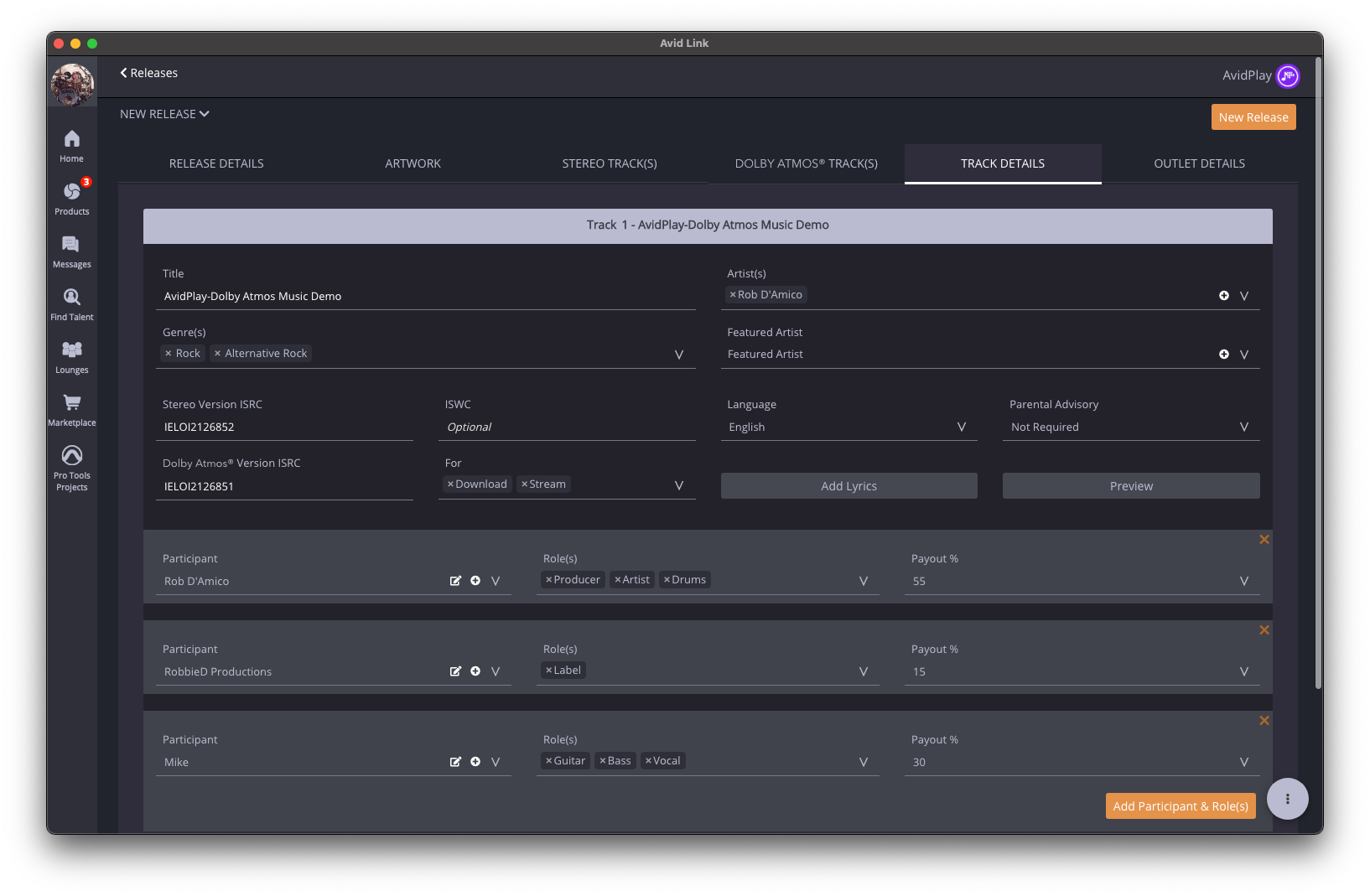
Task: Remove the Stream tag
Action: click(525, 484)
